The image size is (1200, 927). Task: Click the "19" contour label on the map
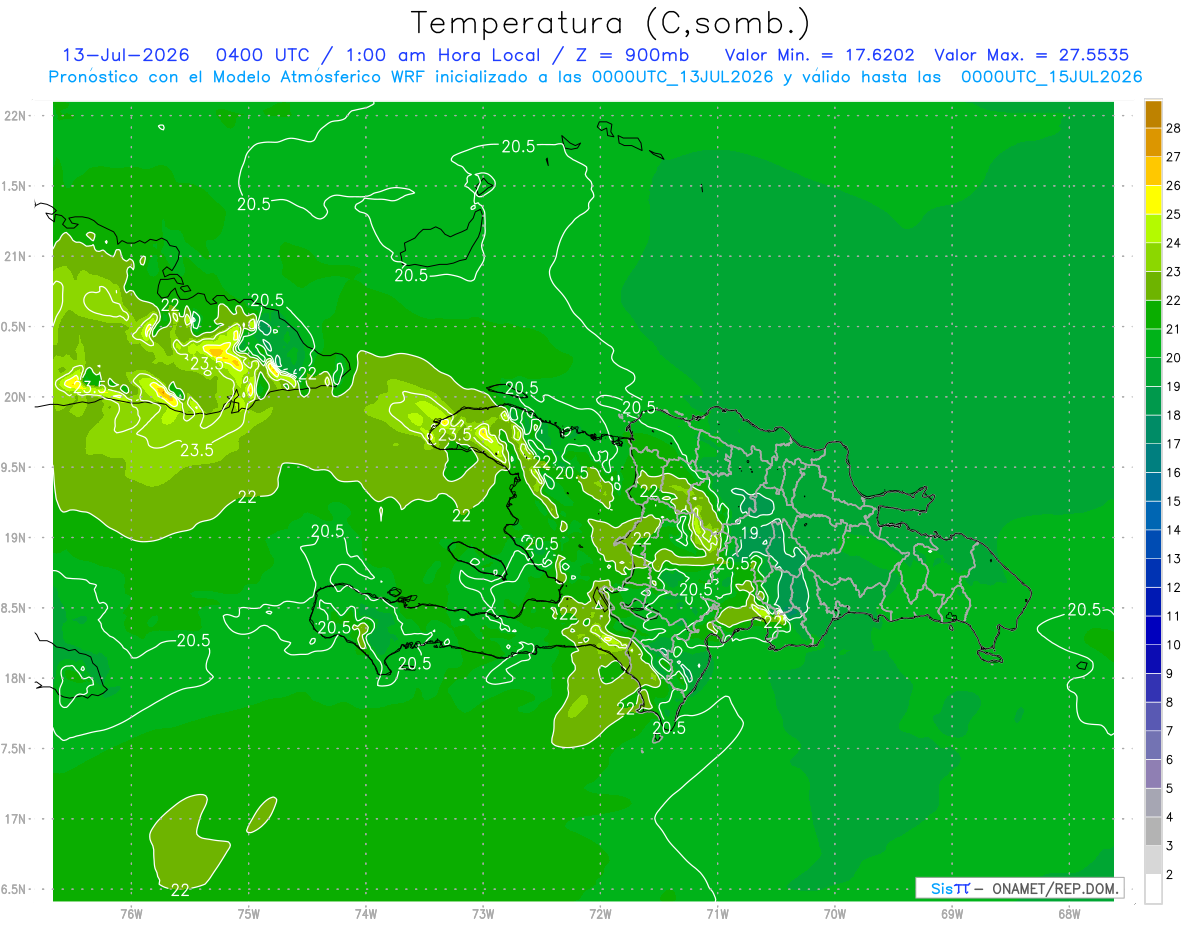(749, 534)
